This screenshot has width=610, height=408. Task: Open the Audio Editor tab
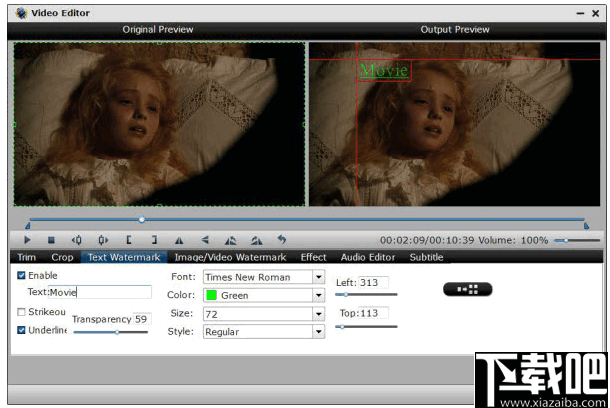(368, 257)
